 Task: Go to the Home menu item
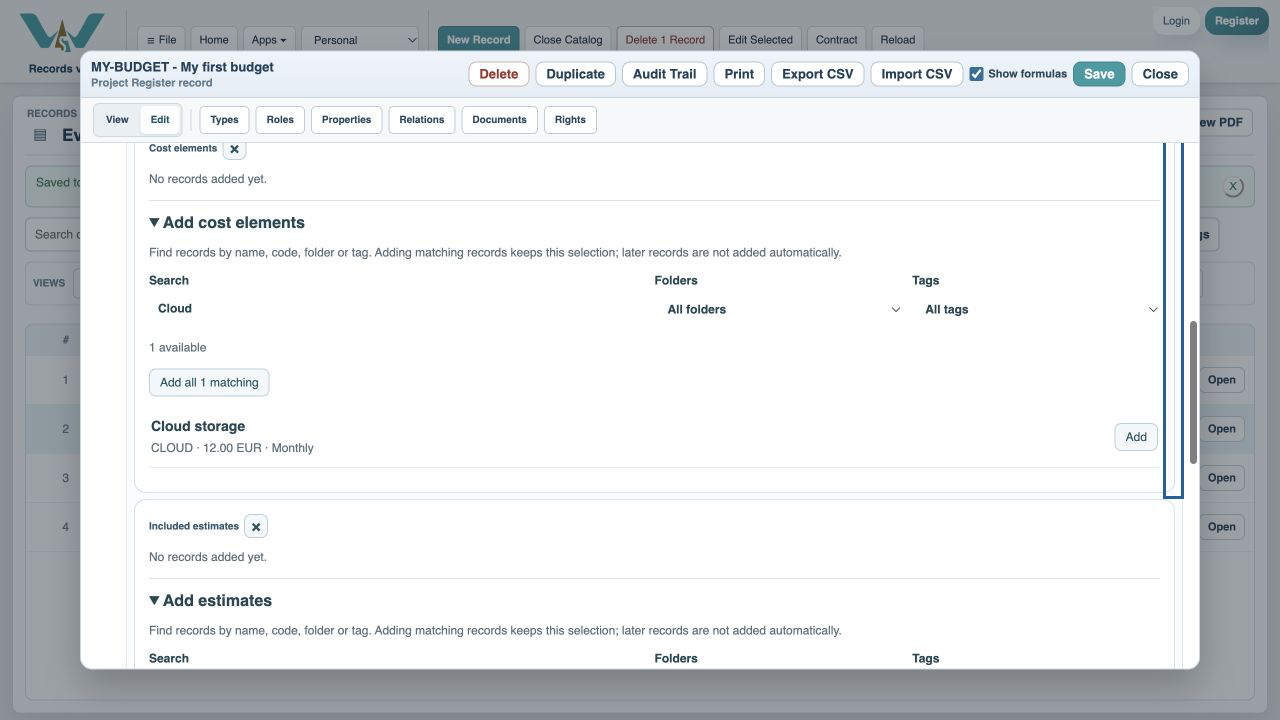214,40
